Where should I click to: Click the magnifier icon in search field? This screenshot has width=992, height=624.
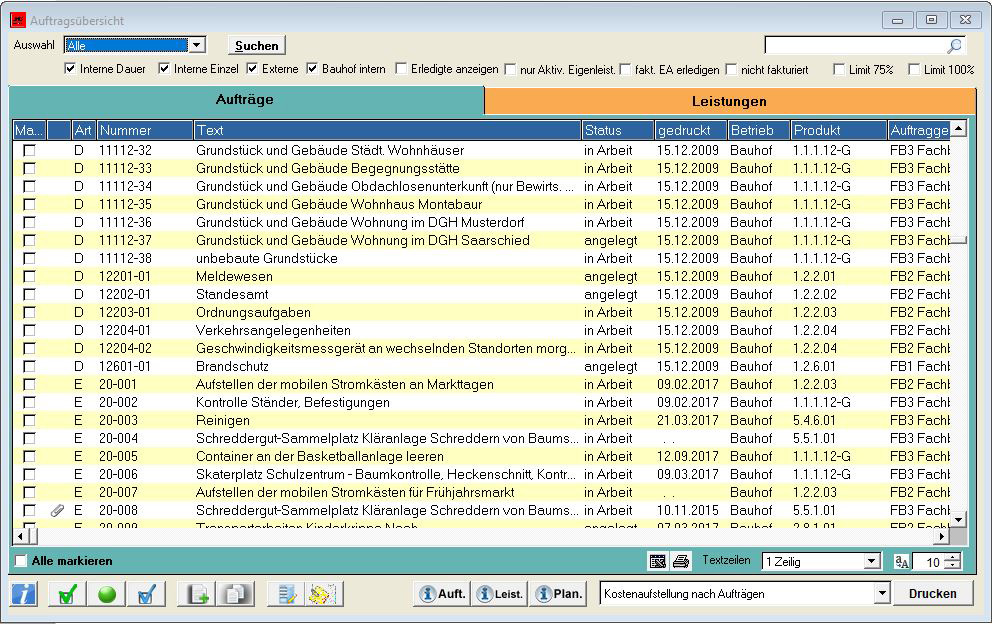[x=955, y=46]
